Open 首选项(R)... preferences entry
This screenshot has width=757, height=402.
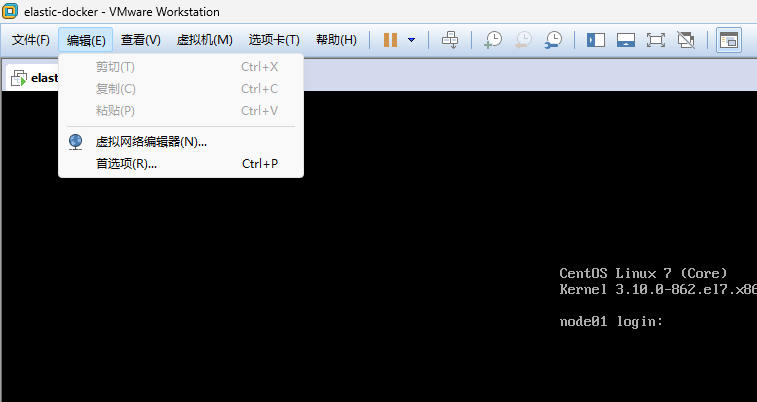[x=181, y=164]
